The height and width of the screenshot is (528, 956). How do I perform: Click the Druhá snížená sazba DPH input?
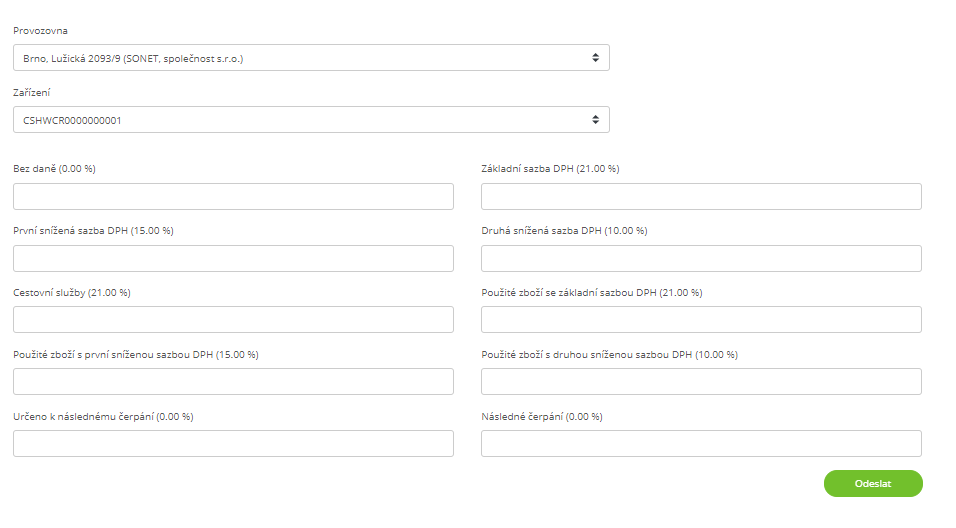pos(701,259)
